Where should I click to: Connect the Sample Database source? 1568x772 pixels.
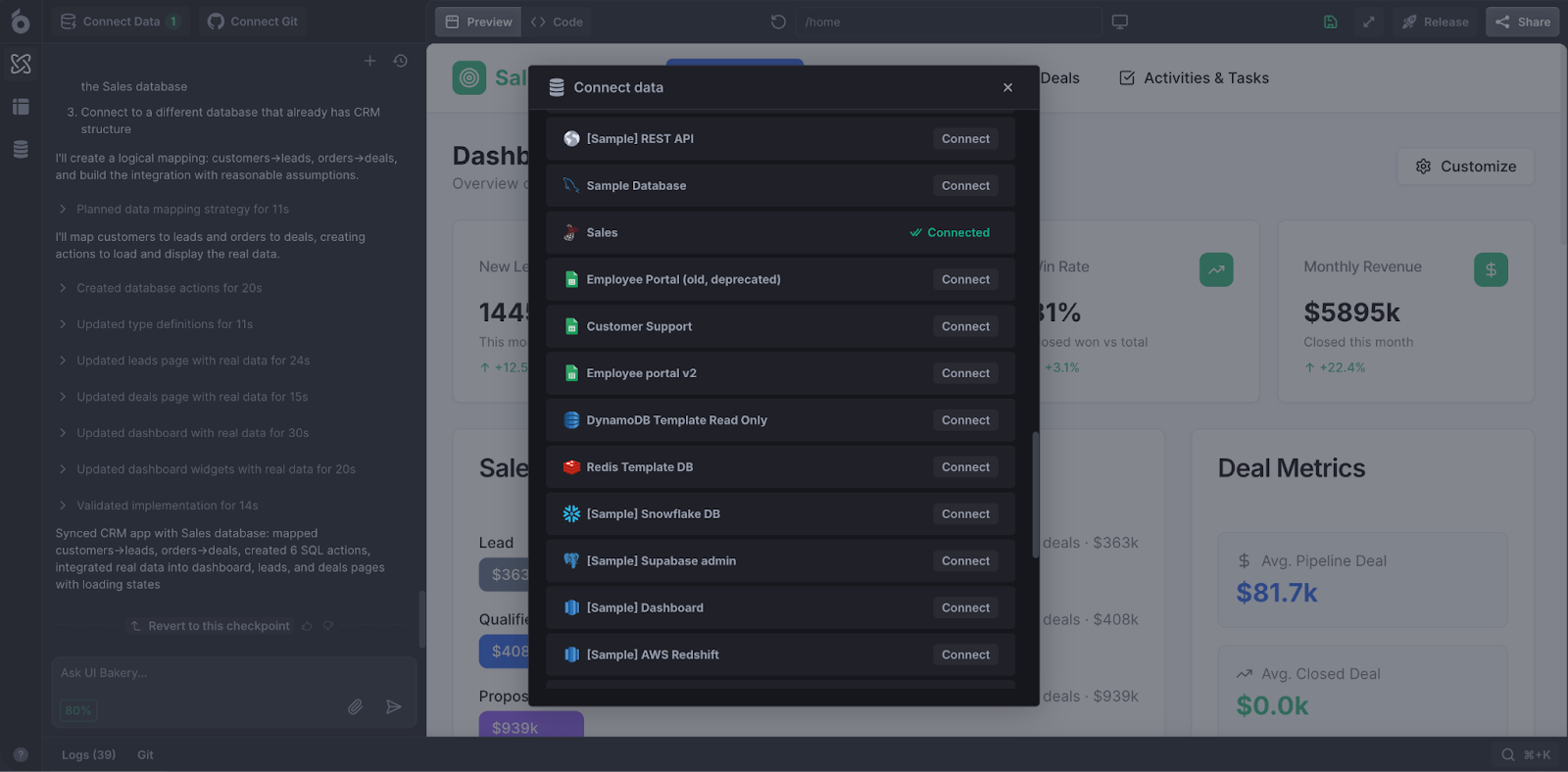tap(965, 186)
